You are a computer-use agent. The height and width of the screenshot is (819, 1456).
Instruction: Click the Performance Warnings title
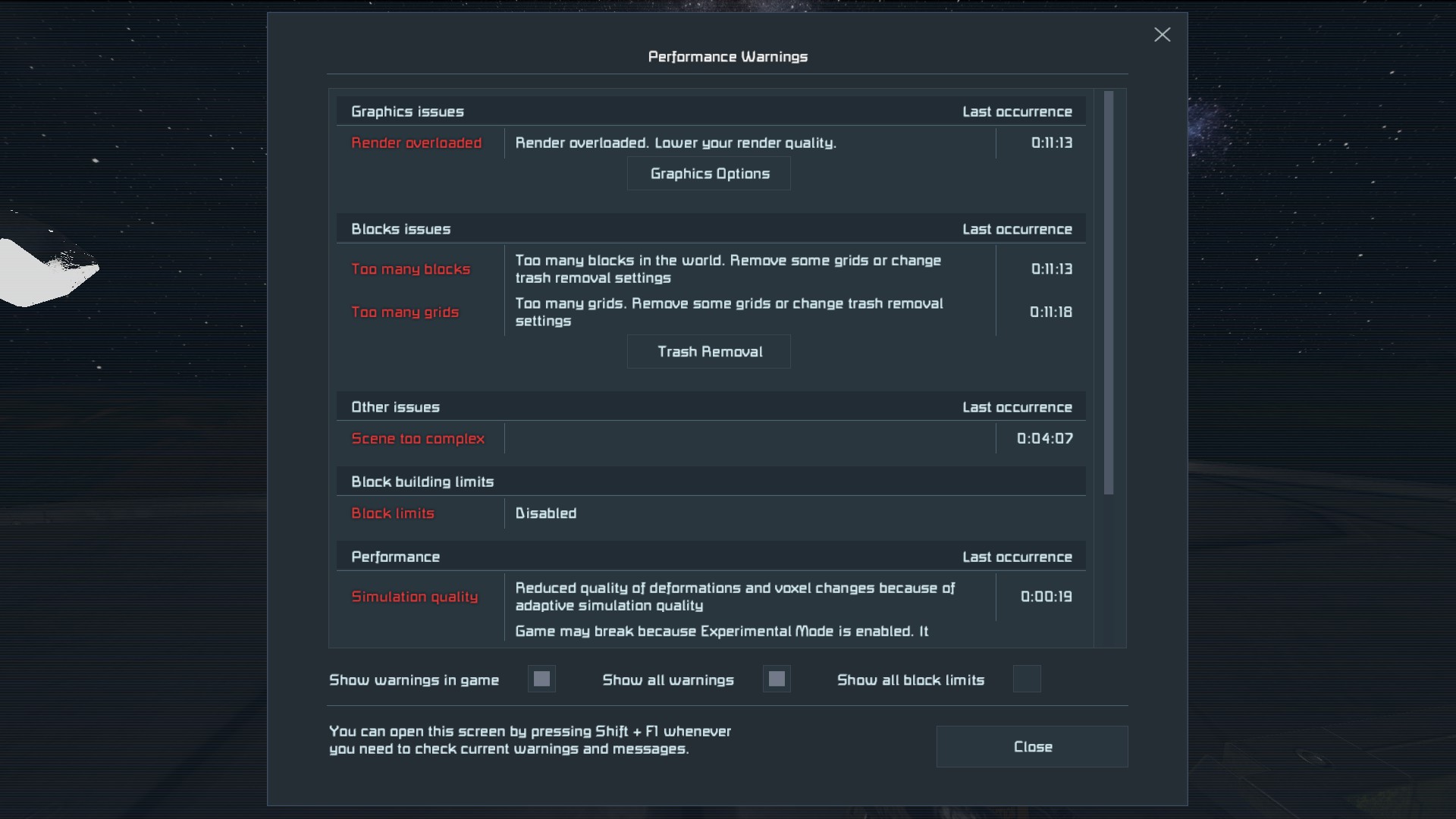pos(727,57)
